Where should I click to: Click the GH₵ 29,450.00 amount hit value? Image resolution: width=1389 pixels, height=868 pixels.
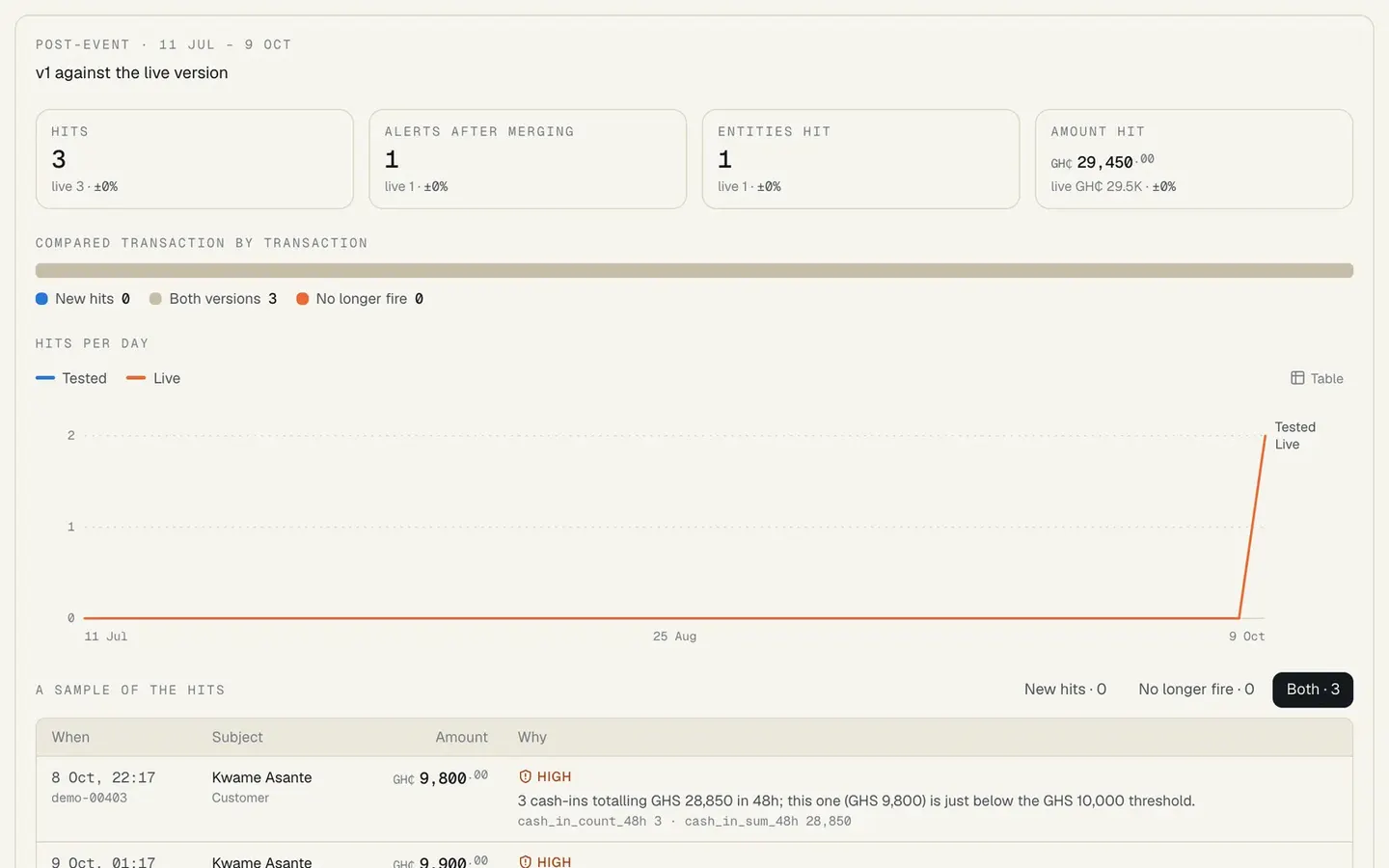pyautogui.click(x=1103, y=161)
